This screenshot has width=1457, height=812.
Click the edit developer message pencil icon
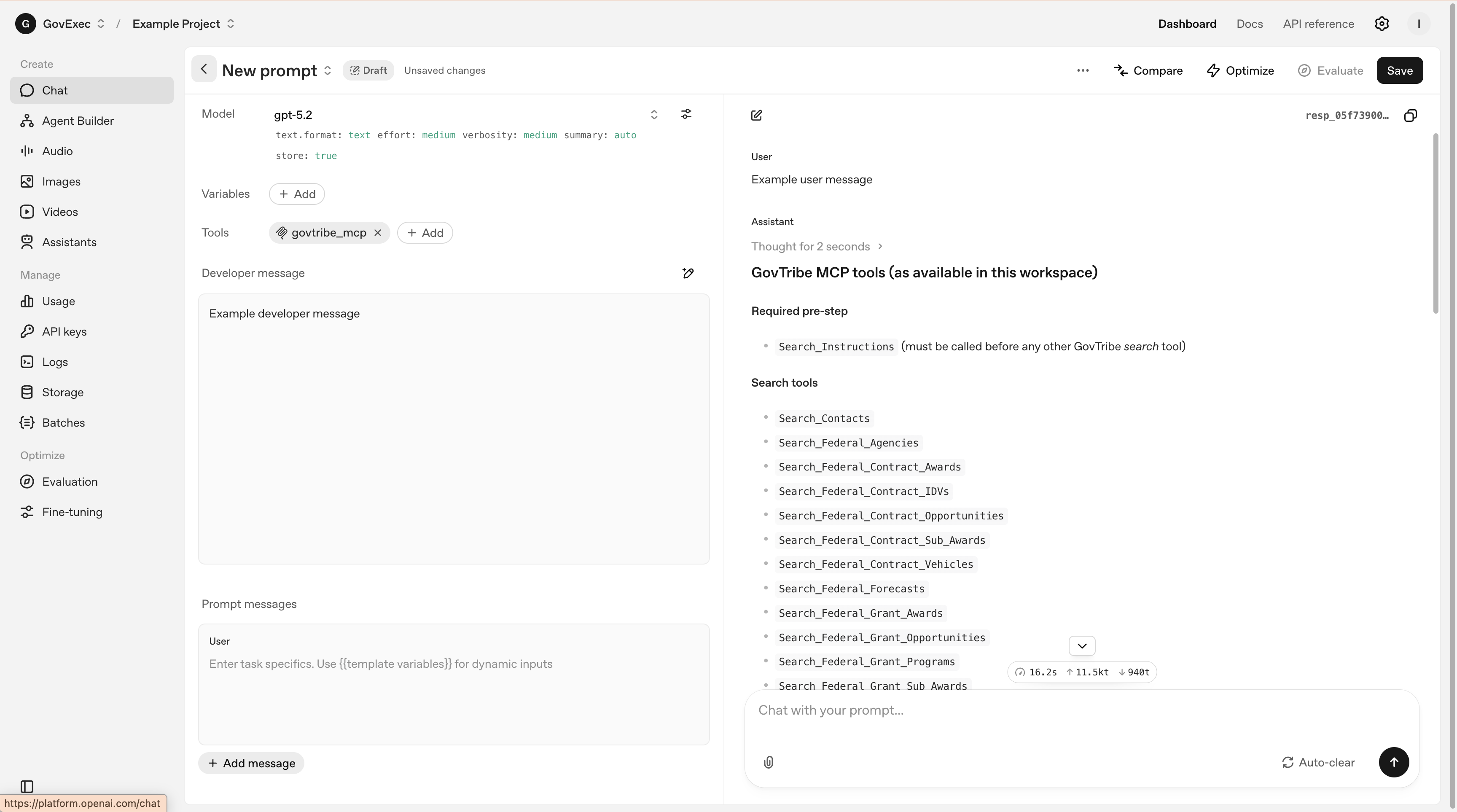click(688, 273)
